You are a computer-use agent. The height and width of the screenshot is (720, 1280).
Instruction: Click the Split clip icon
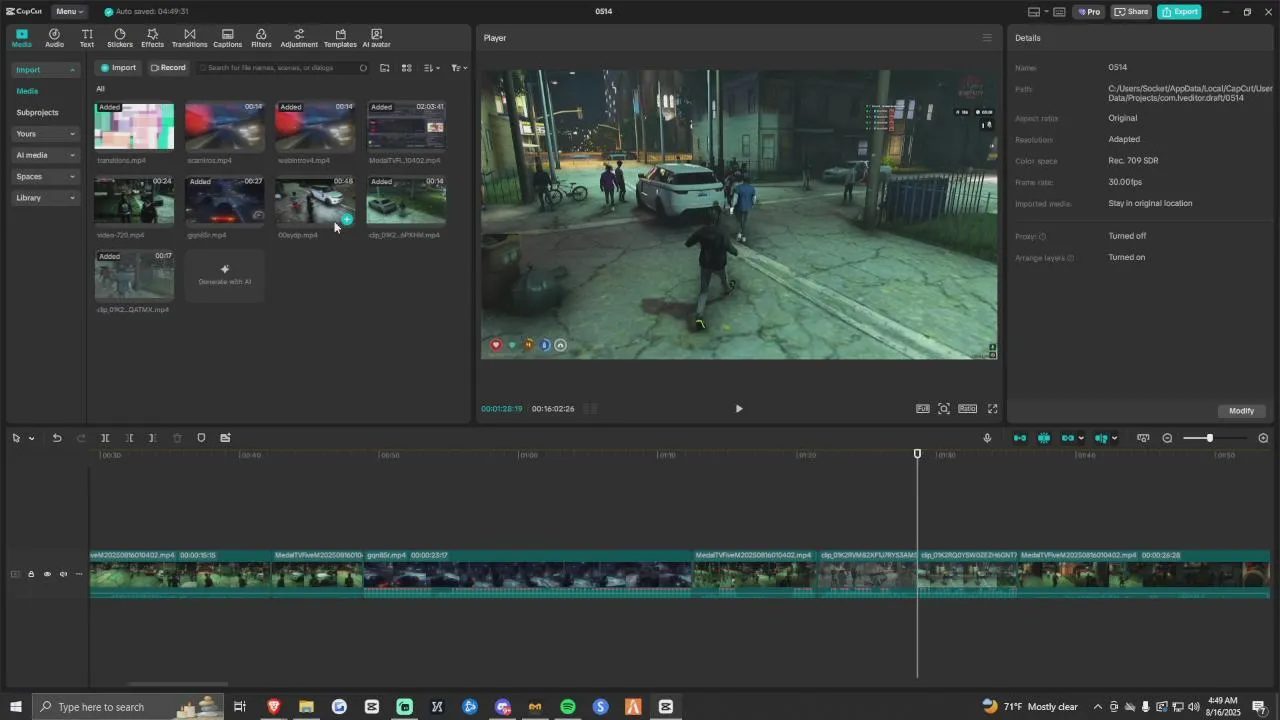[105, 438]
